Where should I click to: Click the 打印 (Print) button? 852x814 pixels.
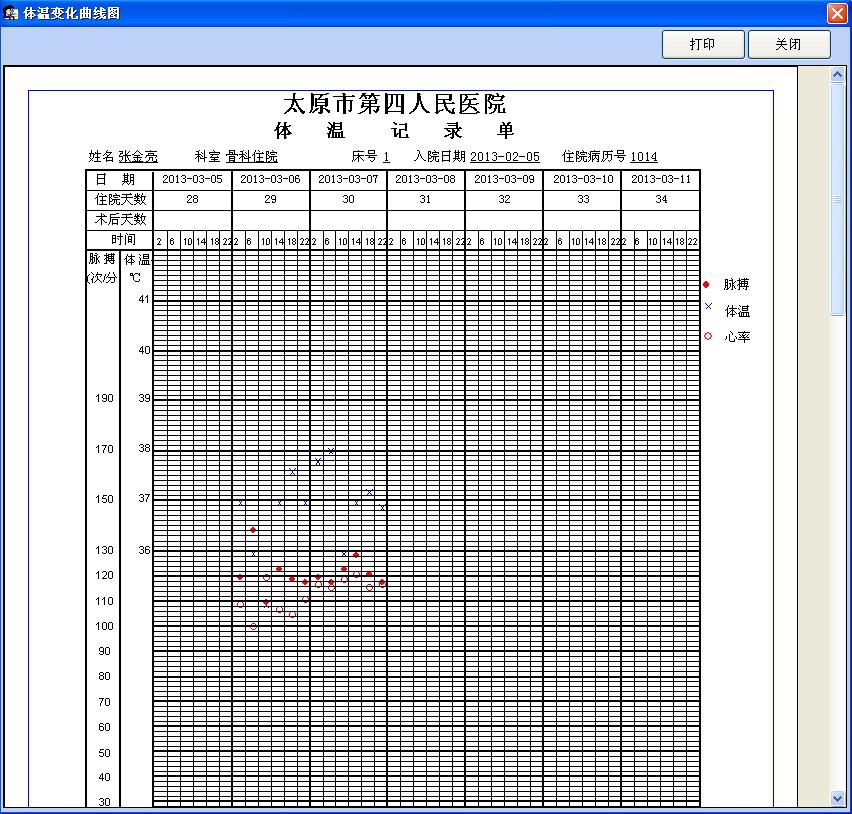[702, 45]
